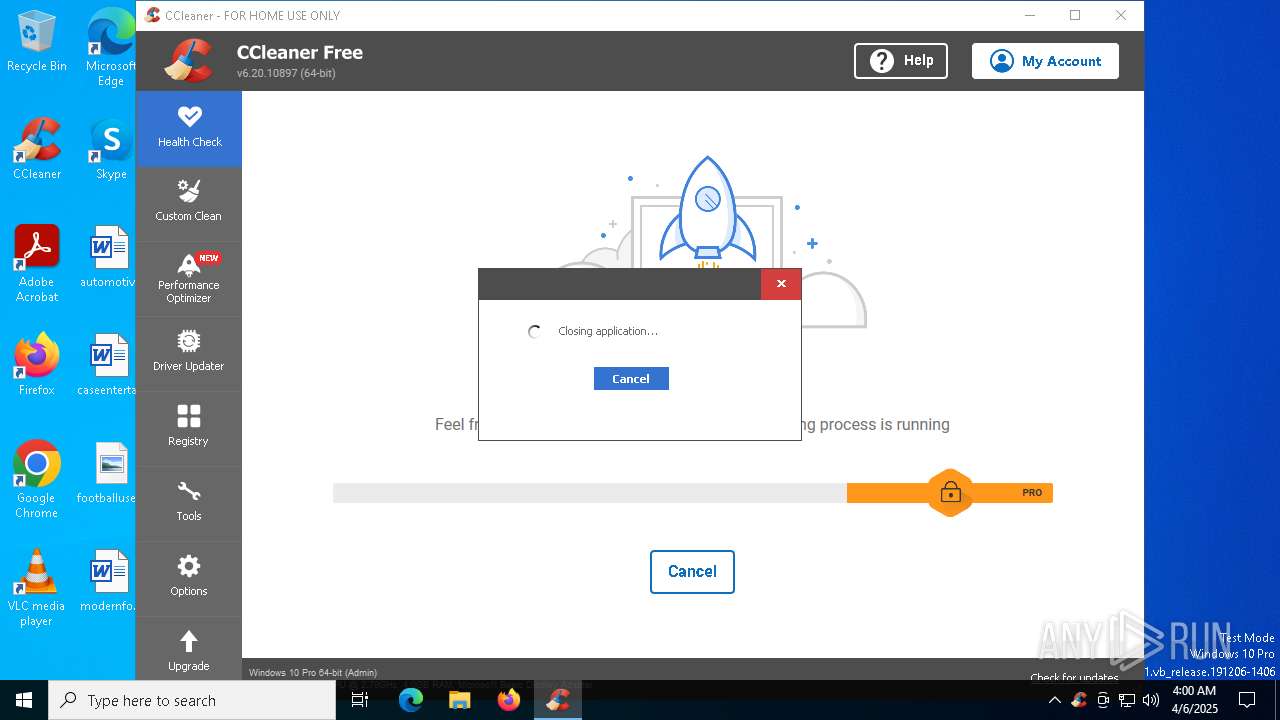Open the Driver Updater section
The width and height of the screenshot is (1280, 720).
tap(189, 353)
